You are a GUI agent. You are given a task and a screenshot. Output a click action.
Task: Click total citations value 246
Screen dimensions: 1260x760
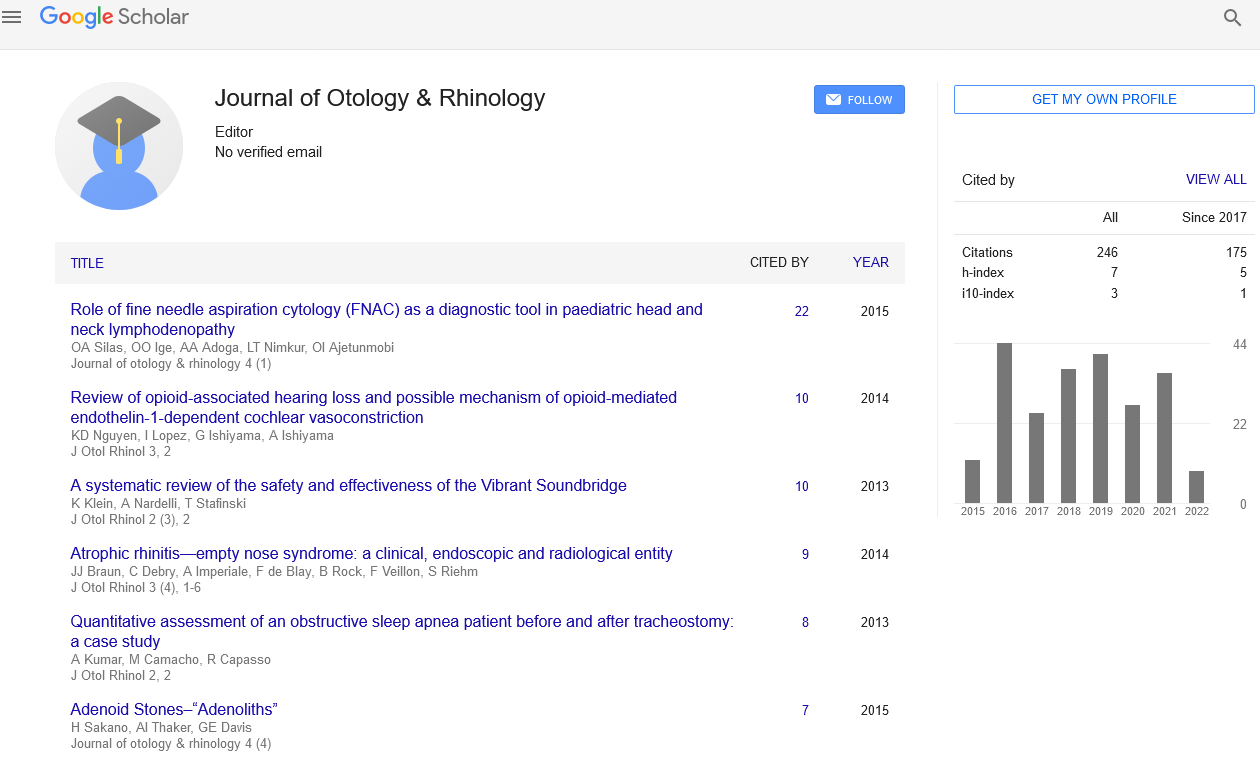coord(1107,252)
